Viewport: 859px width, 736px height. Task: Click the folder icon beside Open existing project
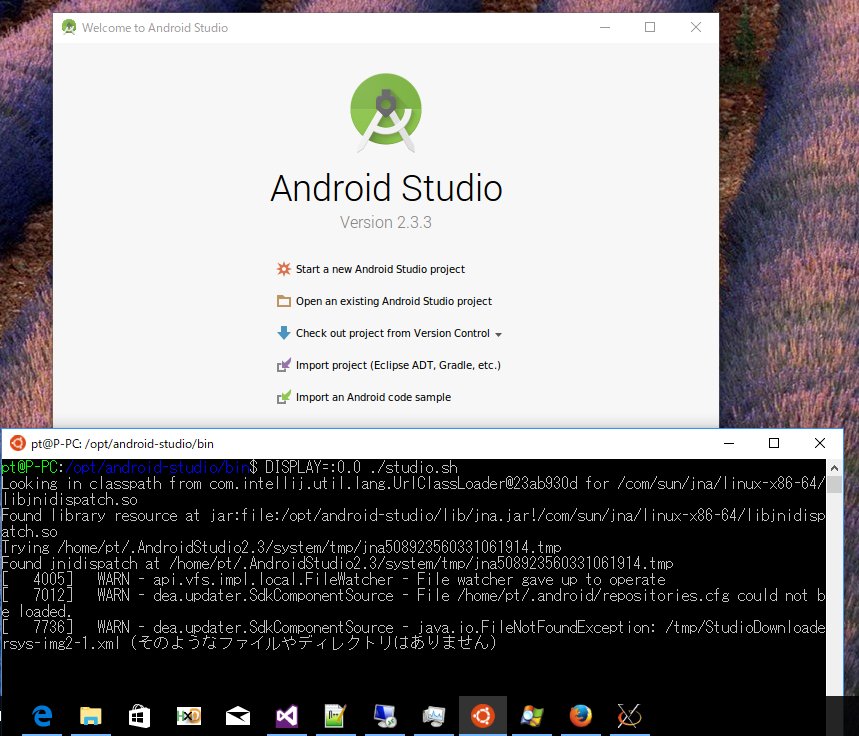(x=283, y=301)
